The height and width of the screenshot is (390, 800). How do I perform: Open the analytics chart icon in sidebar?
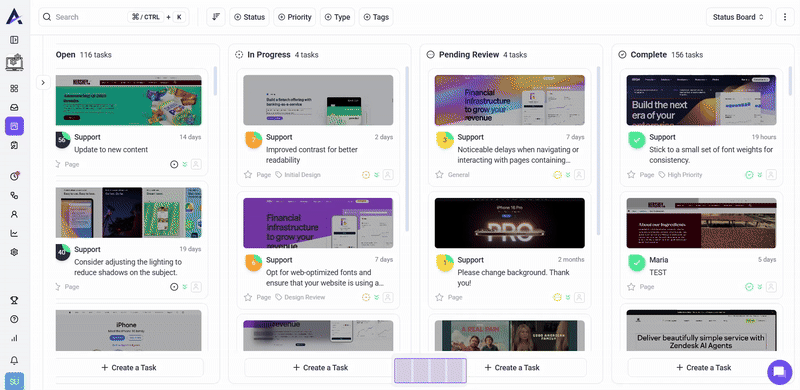14,233
